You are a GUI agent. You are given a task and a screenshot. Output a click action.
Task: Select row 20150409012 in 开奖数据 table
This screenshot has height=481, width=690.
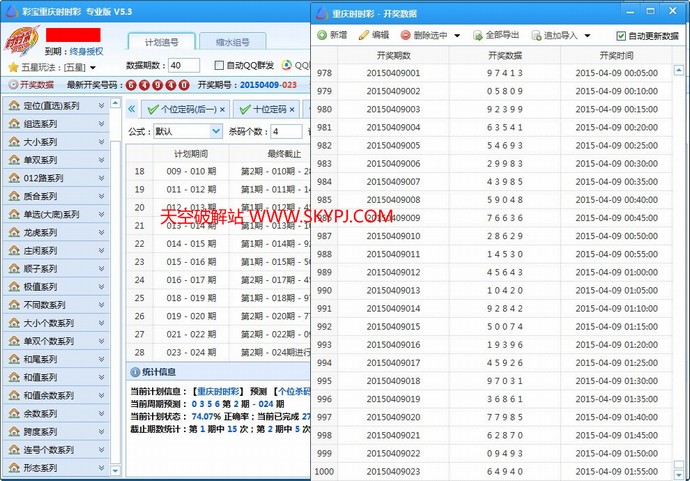(x=492, y=272)
